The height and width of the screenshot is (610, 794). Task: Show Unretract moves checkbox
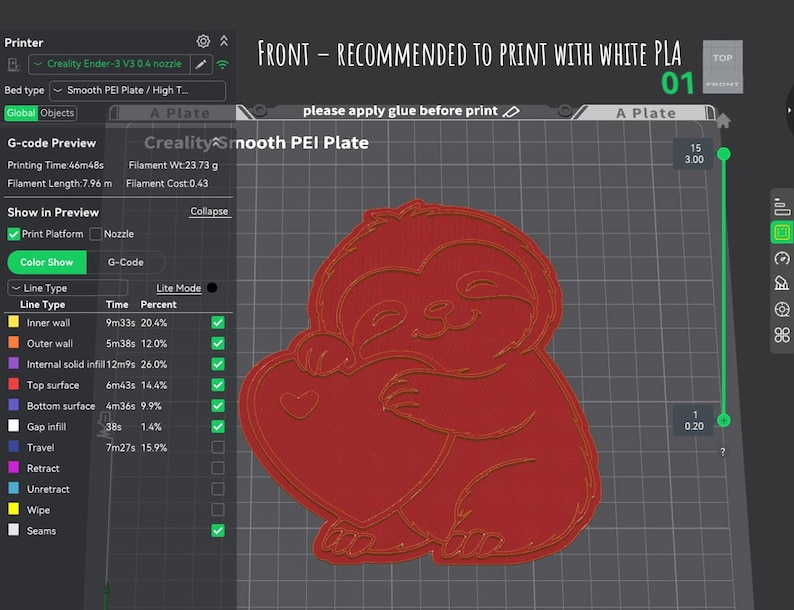(218, 489)
